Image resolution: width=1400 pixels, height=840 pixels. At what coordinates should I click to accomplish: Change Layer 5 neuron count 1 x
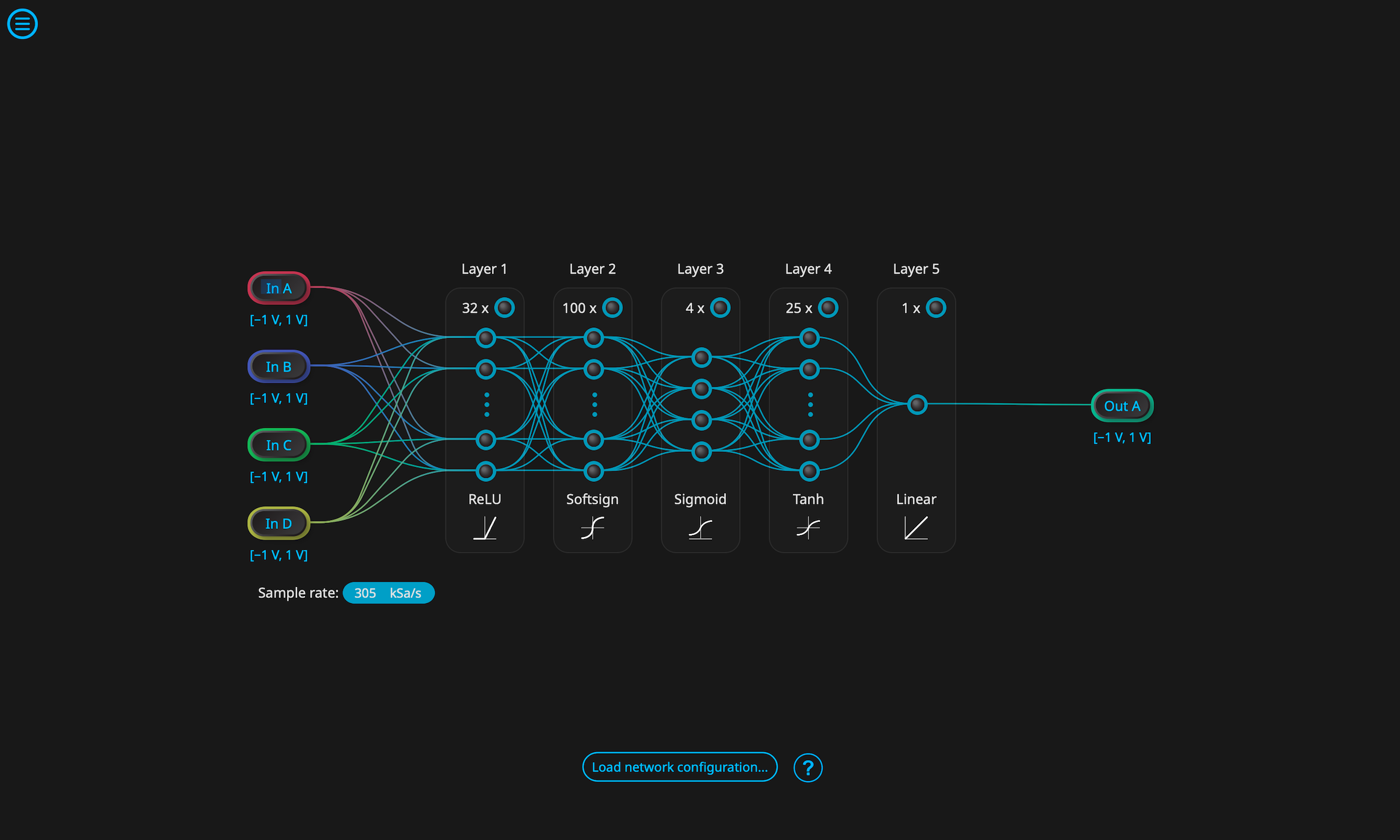(x=910, y=308)
